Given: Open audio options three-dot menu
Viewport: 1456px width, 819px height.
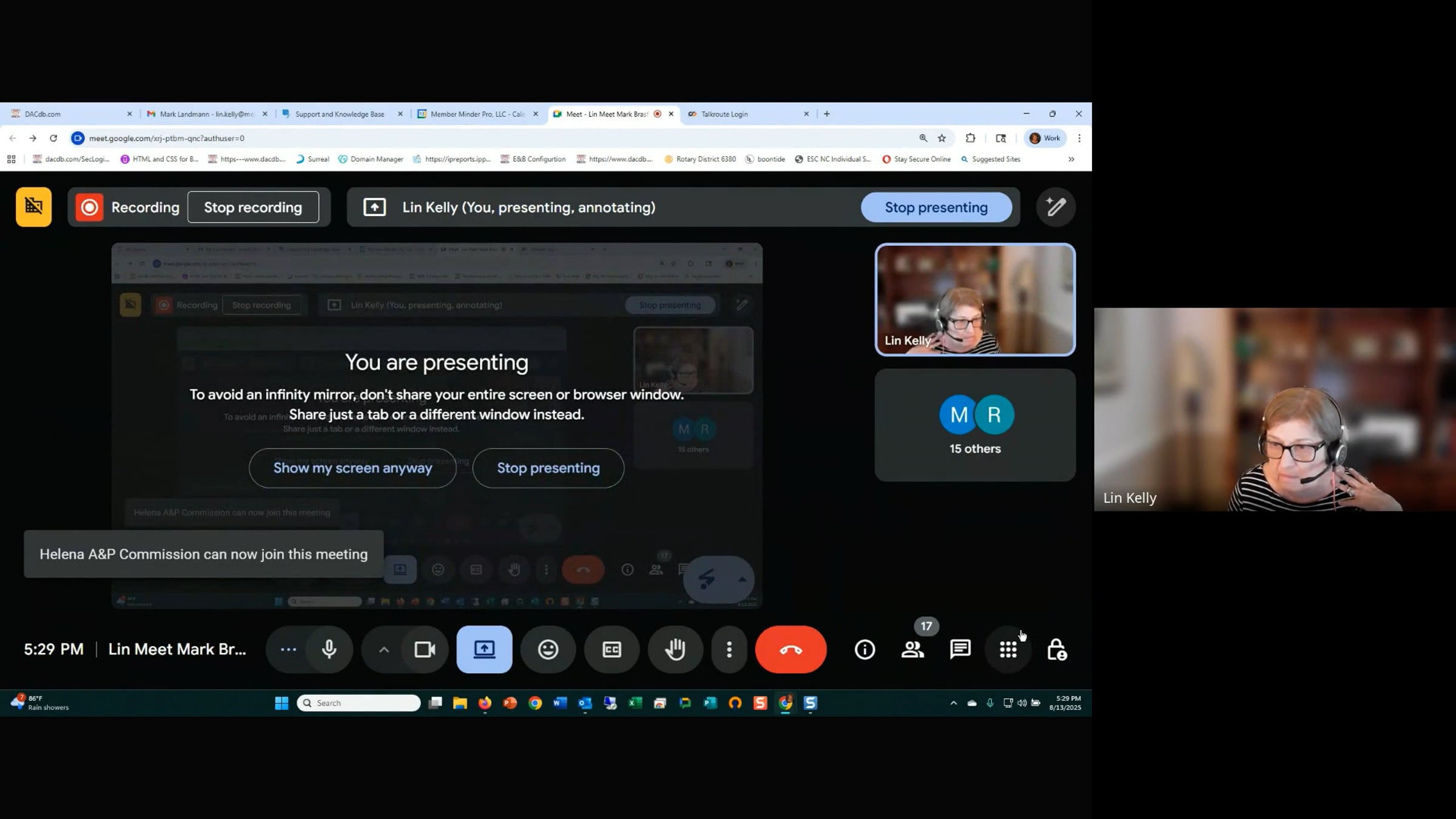Looking at the screenshot, I should [288, 649].
